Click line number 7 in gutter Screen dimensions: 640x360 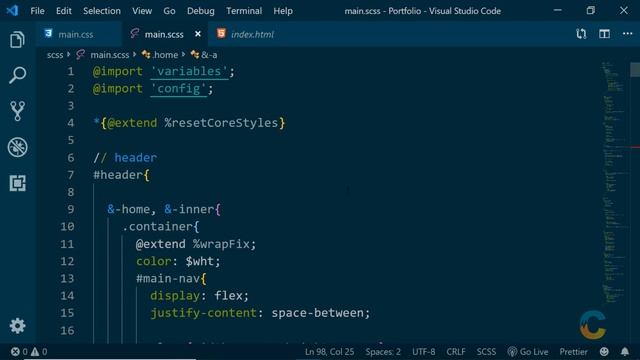point(71,175)
